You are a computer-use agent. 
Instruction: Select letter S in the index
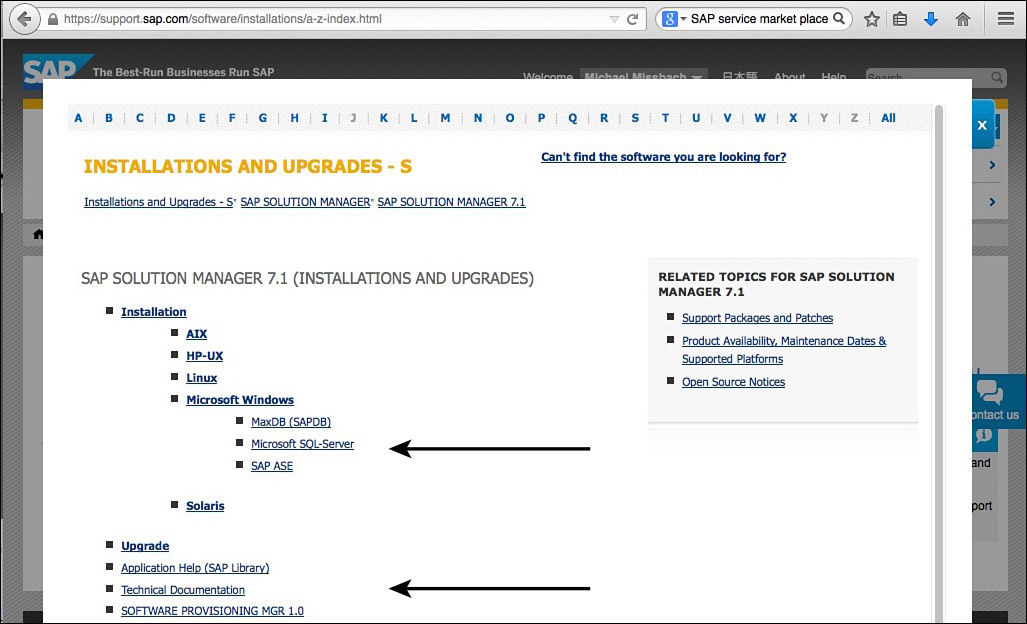pyautogui.click(x=635, y=118)
